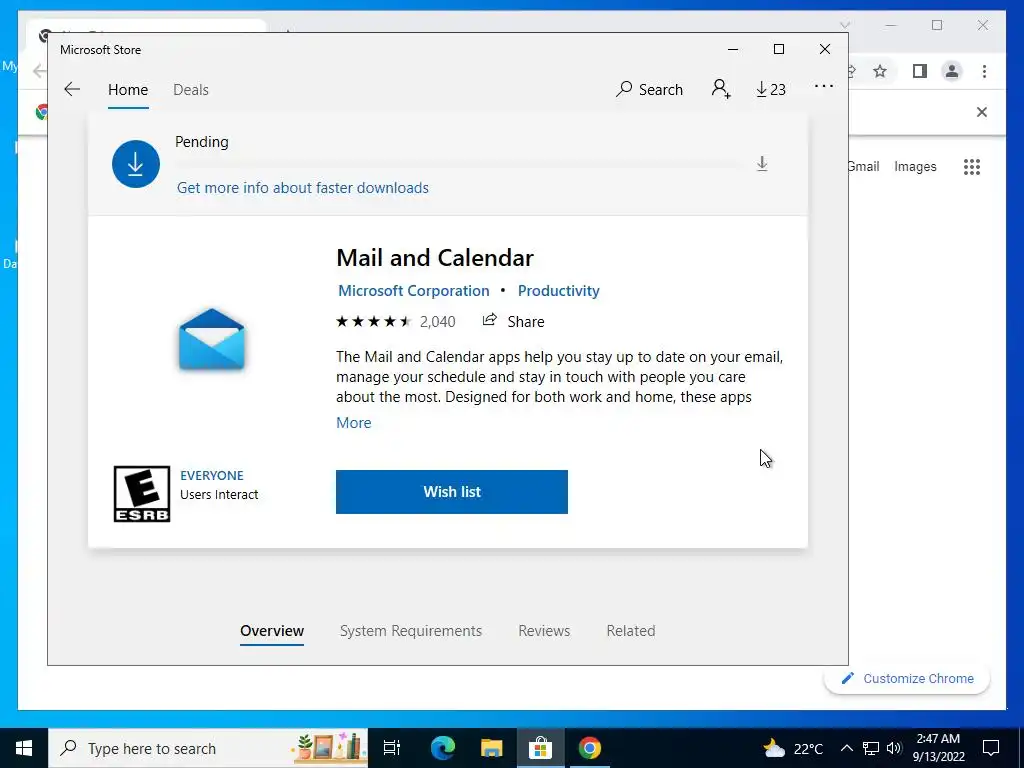Click Microsoft Store taskbar icon
Viewport: 1024px width, 768px height.
[x=540, y=748]
